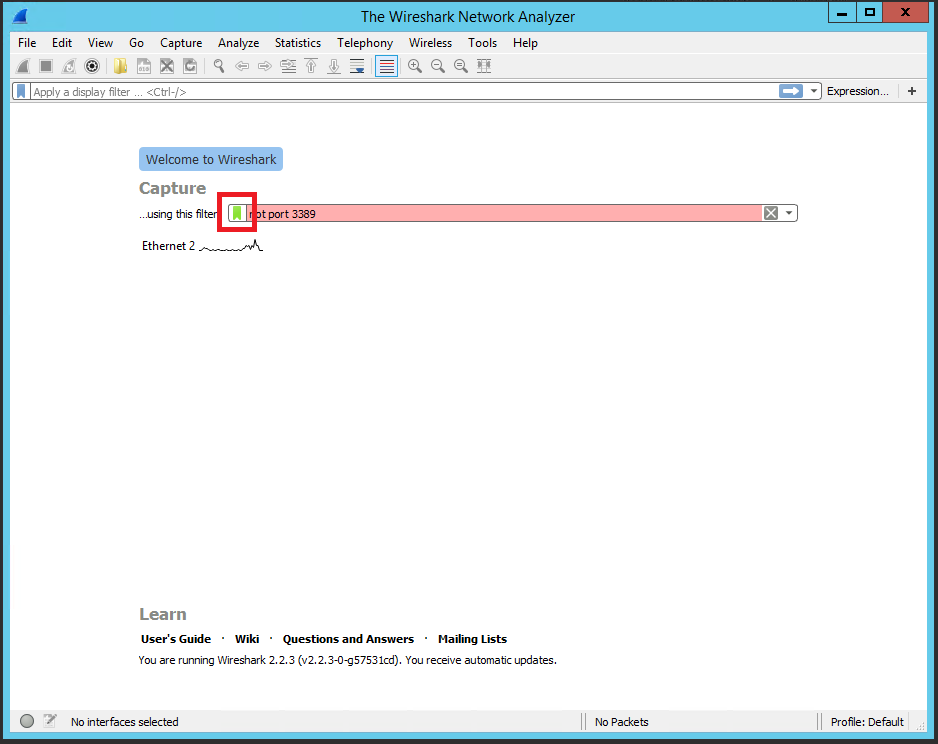
Task: Open a capture file folder icon
Action: [x=120, y=66]
